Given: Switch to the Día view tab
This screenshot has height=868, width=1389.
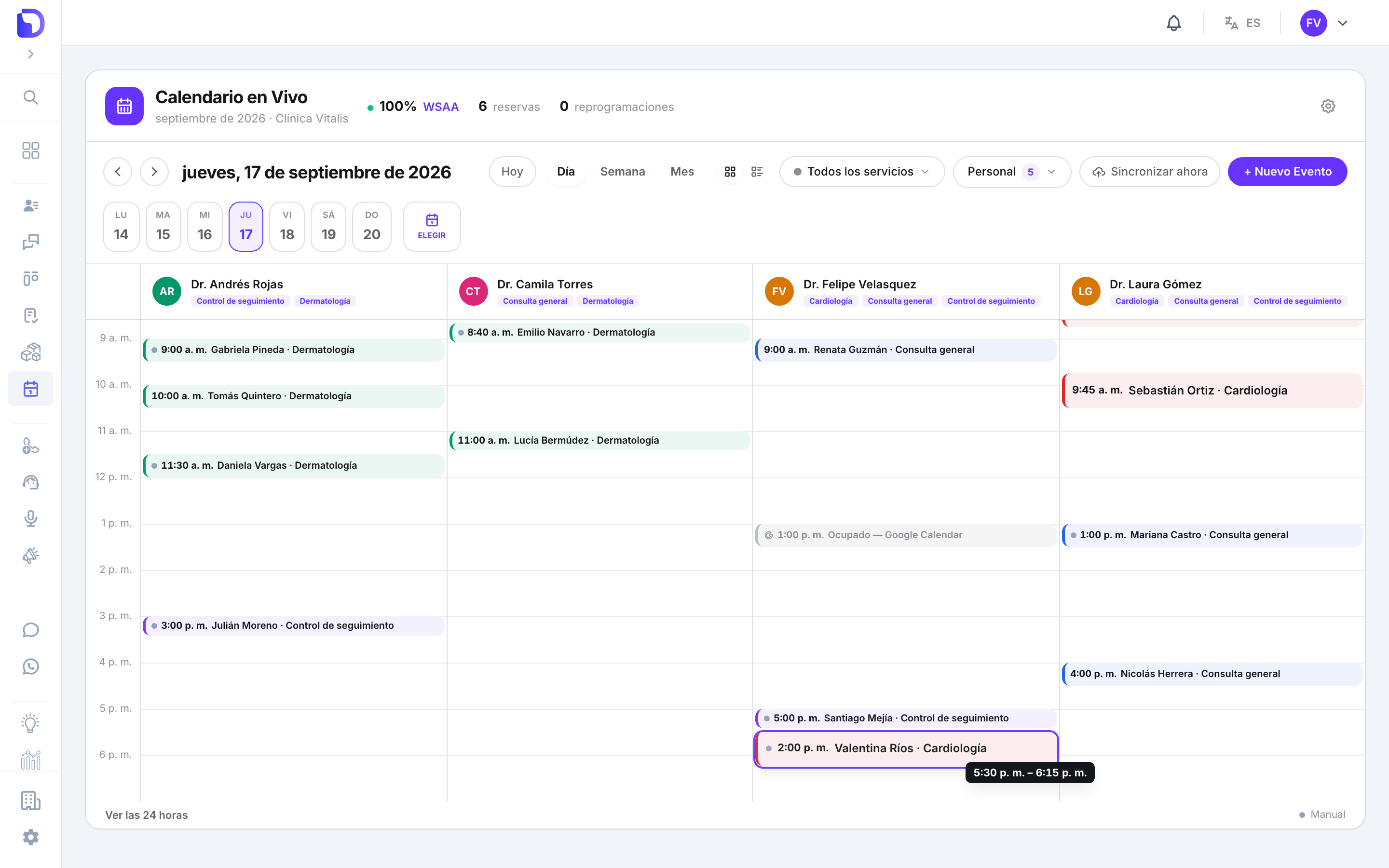Looking at the screenshot, I should pos(566,172).
